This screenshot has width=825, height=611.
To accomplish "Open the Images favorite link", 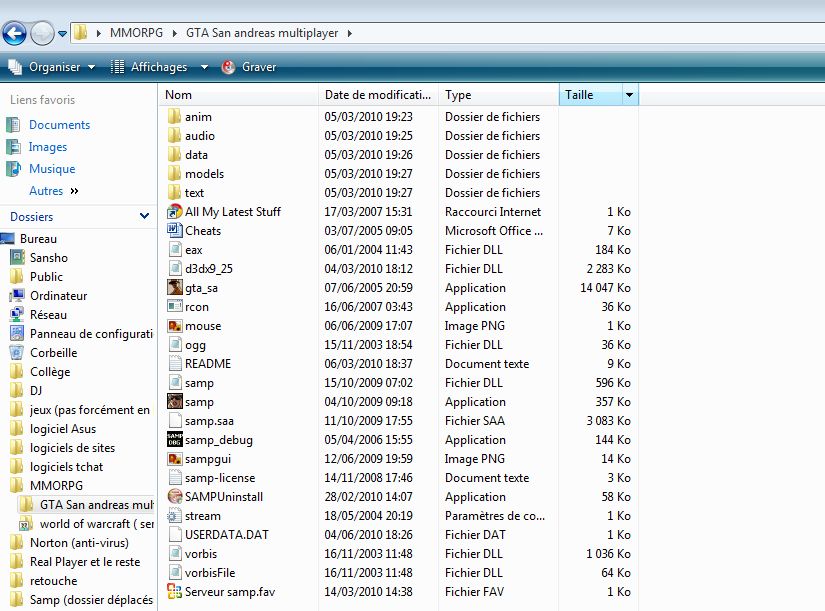I will click(48, 147).
